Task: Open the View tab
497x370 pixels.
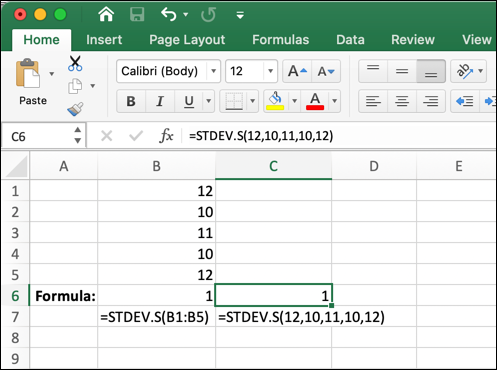Action: click(x=477, y=40)
